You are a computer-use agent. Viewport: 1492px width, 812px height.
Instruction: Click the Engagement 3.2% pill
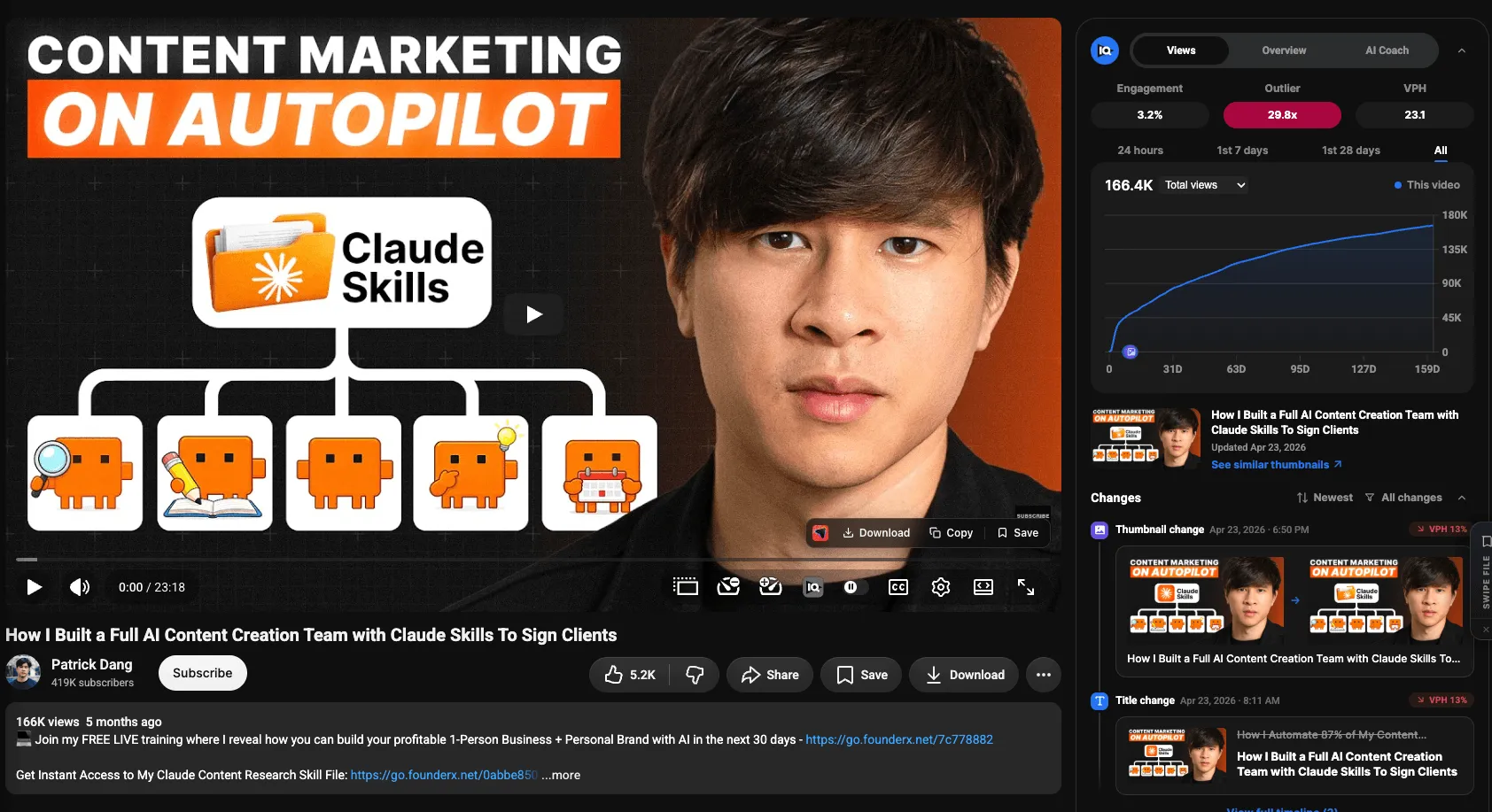[1150, 115]
